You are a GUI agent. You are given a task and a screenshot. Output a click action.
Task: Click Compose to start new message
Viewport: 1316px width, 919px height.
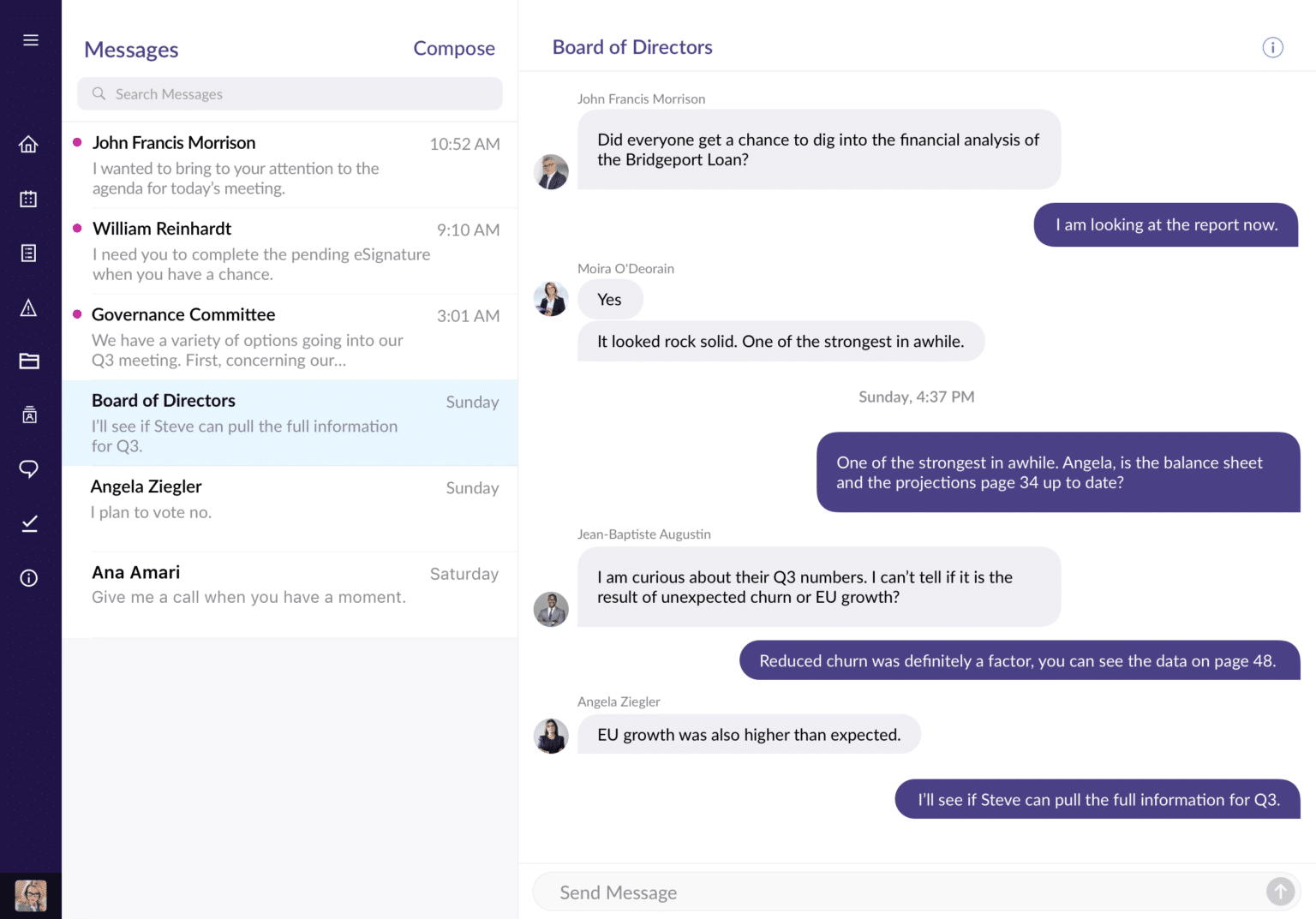click(453, 49)
